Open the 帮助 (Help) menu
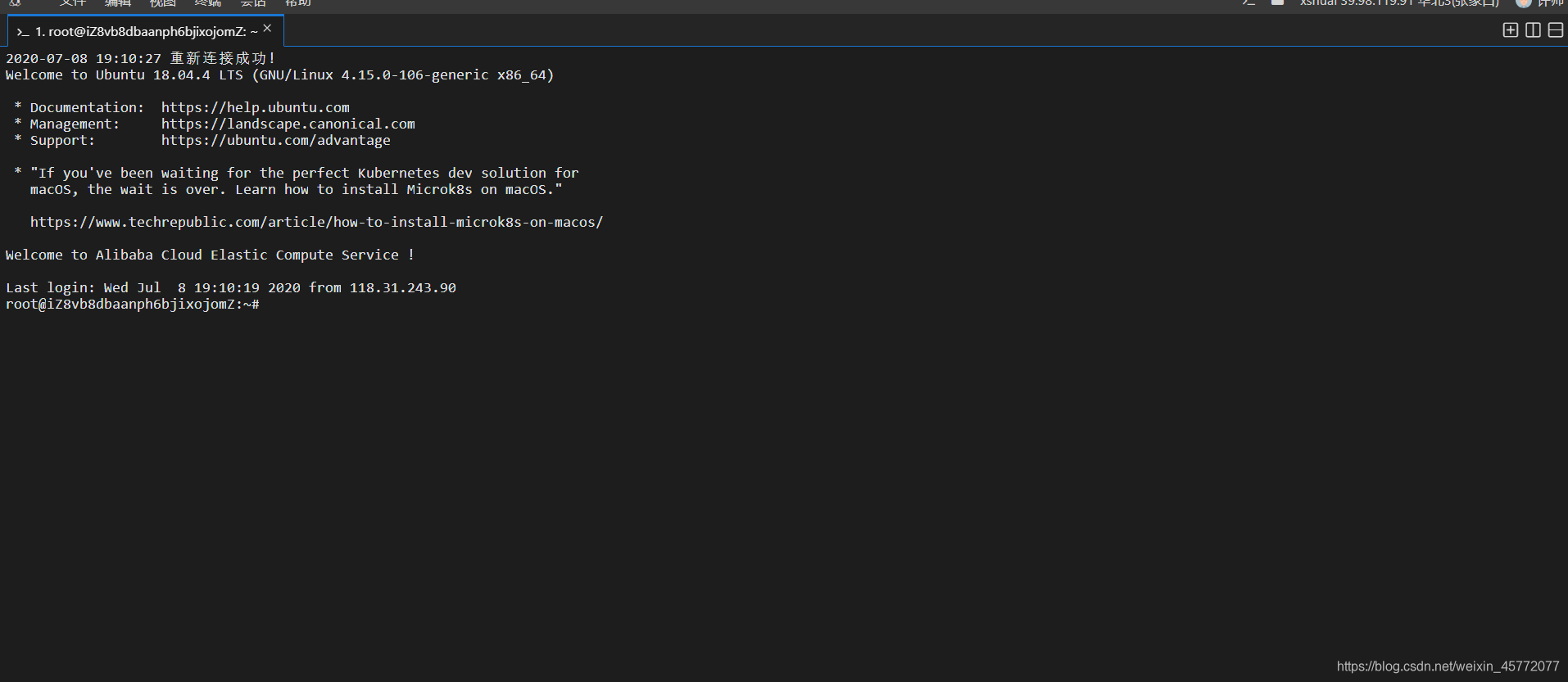The image size is (1568, 682). [298, 3]
